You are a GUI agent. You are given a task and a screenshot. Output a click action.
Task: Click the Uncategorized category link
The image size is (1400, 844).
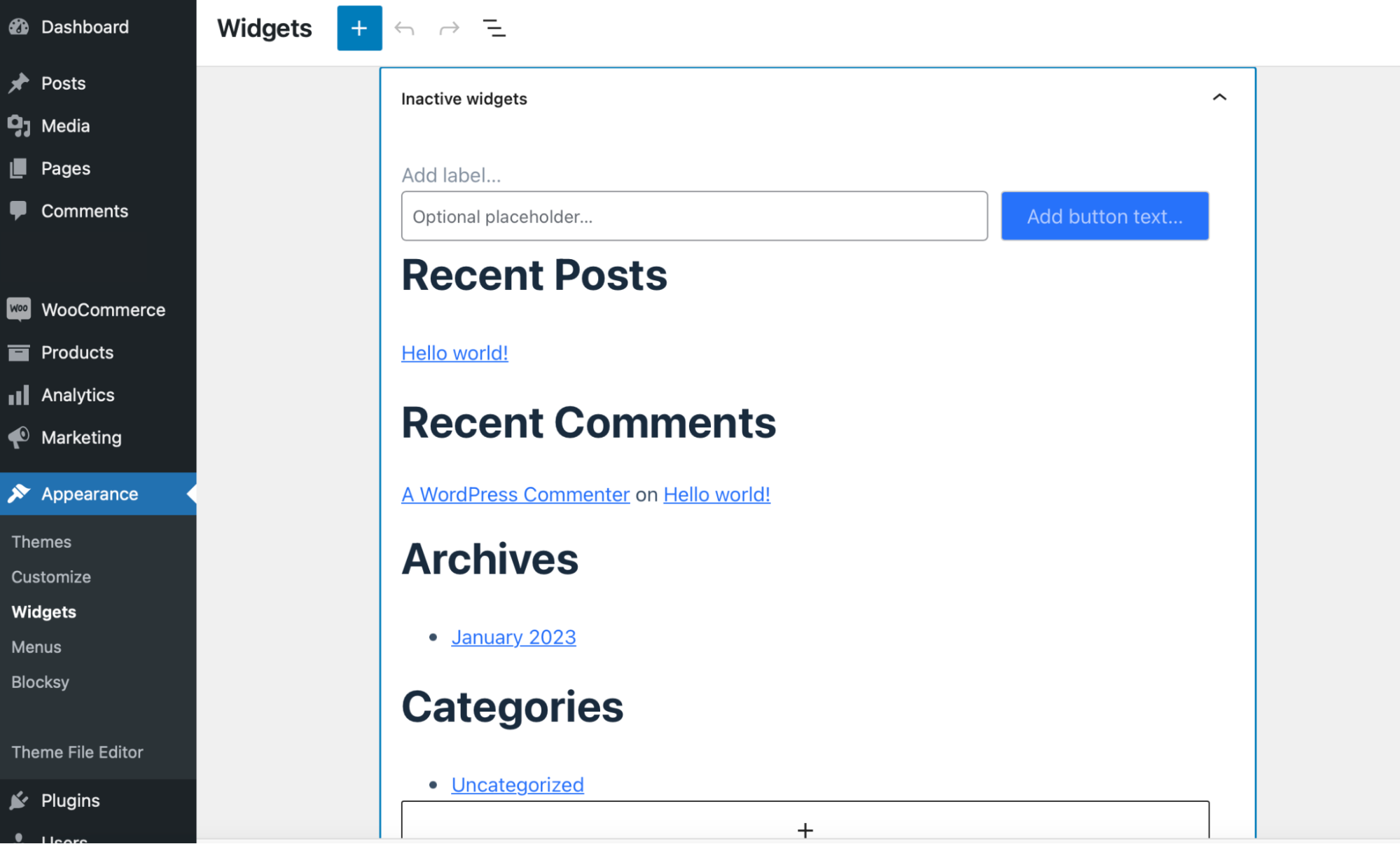(517, 784)
